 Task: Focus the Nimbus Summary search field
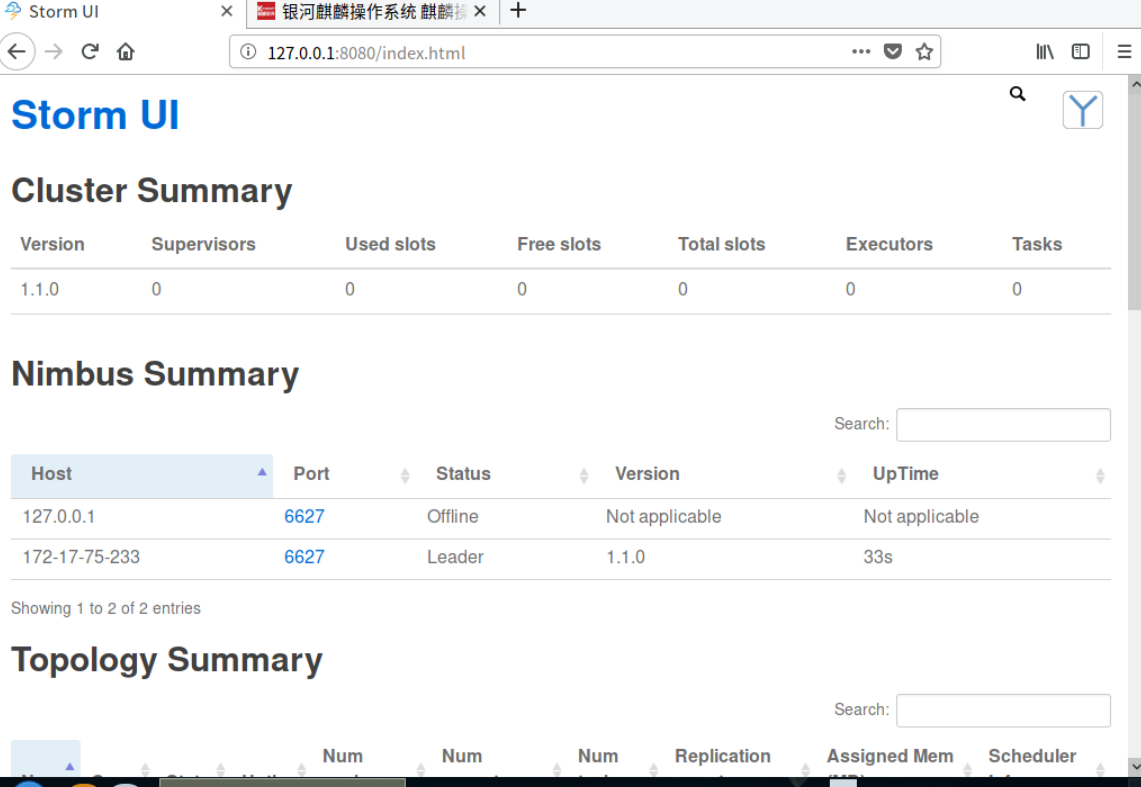tap(1003, 425)
